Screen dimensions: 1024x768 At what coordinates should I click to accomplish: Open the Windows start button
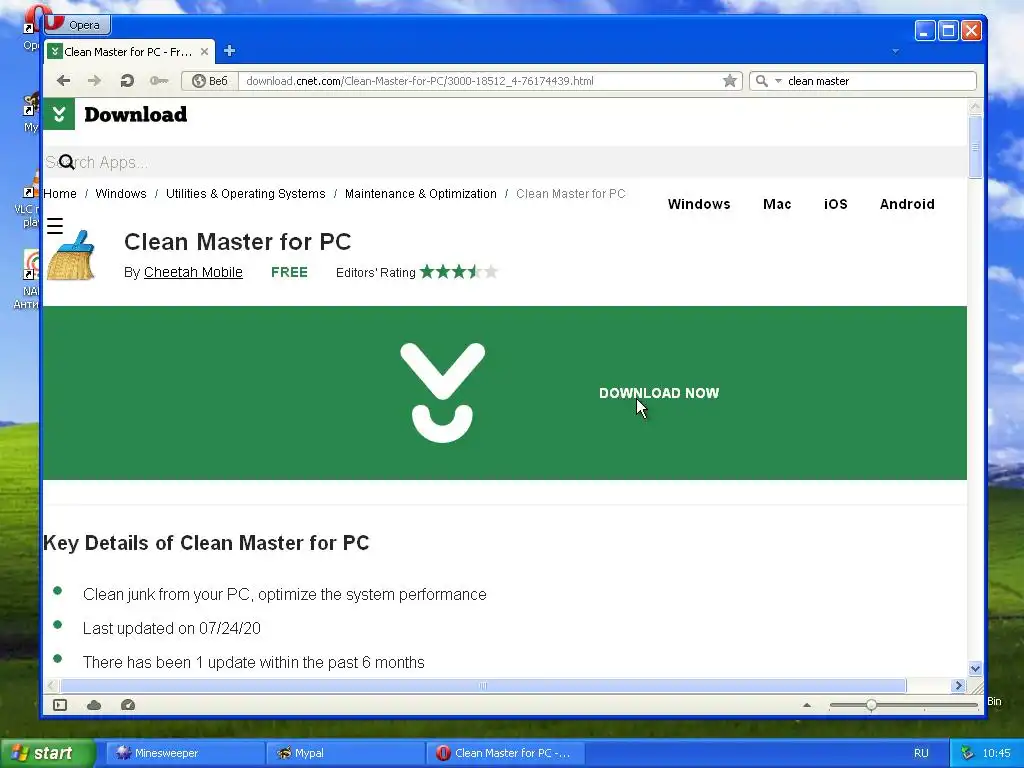coord(47,753)
